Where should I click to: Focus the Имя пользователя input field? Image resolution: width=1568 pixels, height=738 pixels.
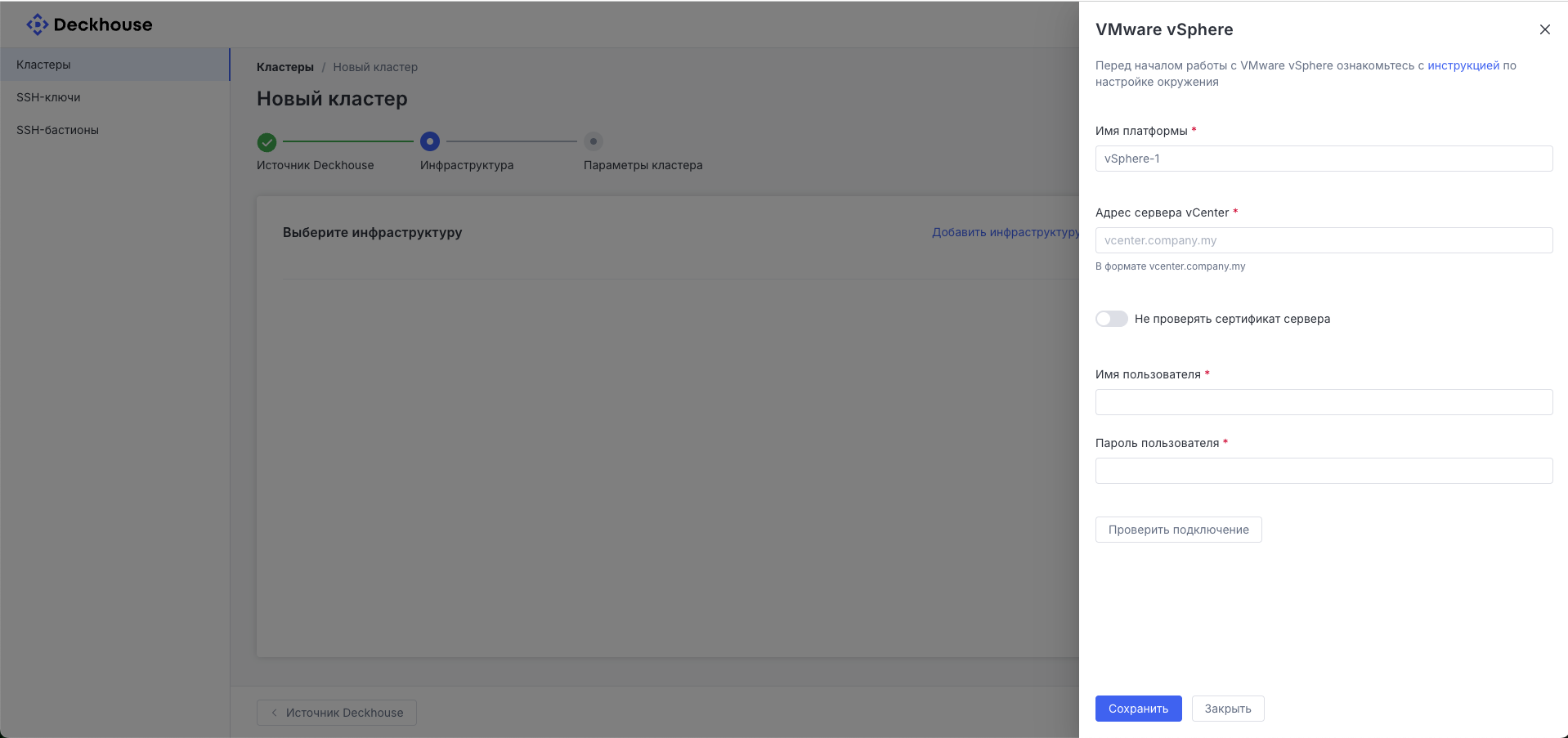(x=1324, y=402)
